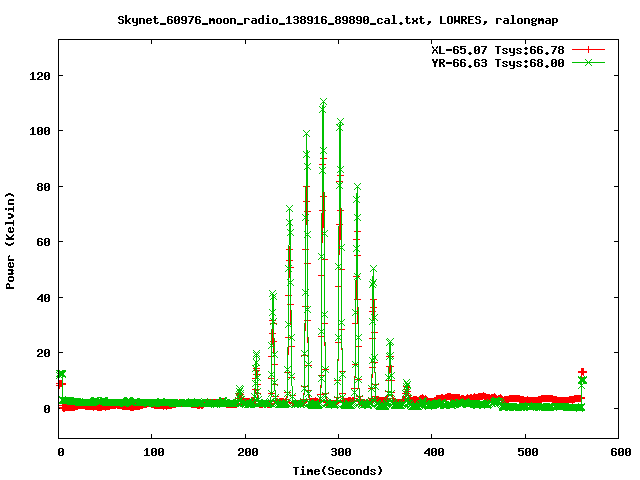Click the green cross marker at time zero

[61, 374]
